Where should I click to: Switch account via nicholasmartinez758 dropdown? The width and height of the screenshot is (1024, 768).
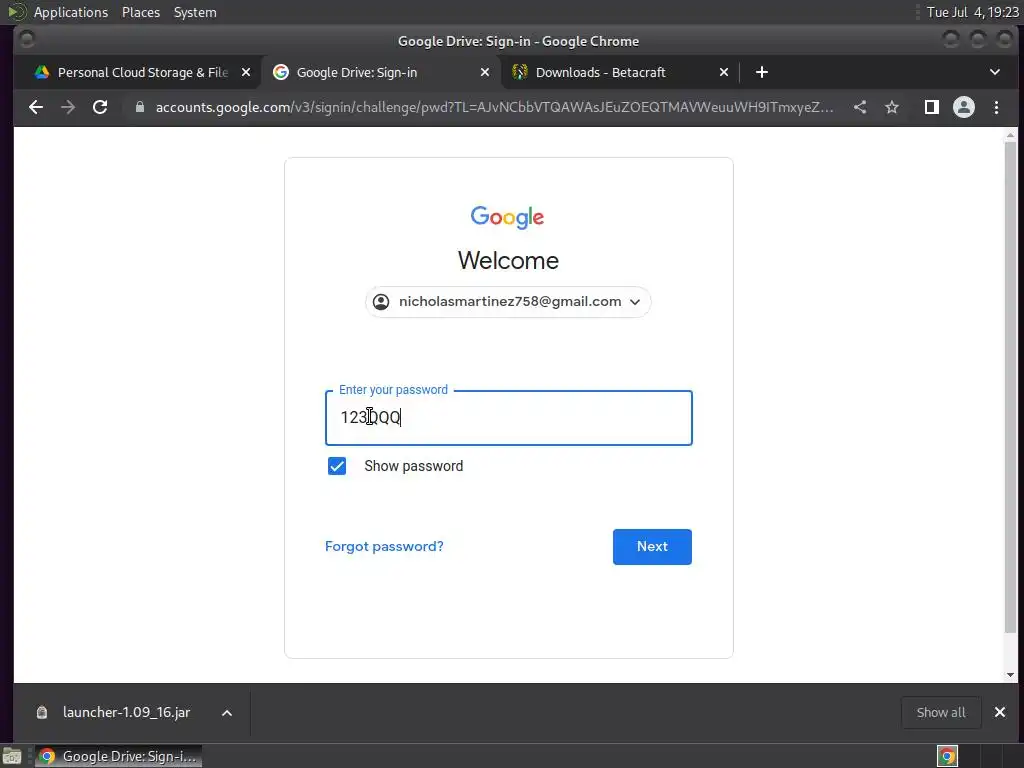(508, 302)
